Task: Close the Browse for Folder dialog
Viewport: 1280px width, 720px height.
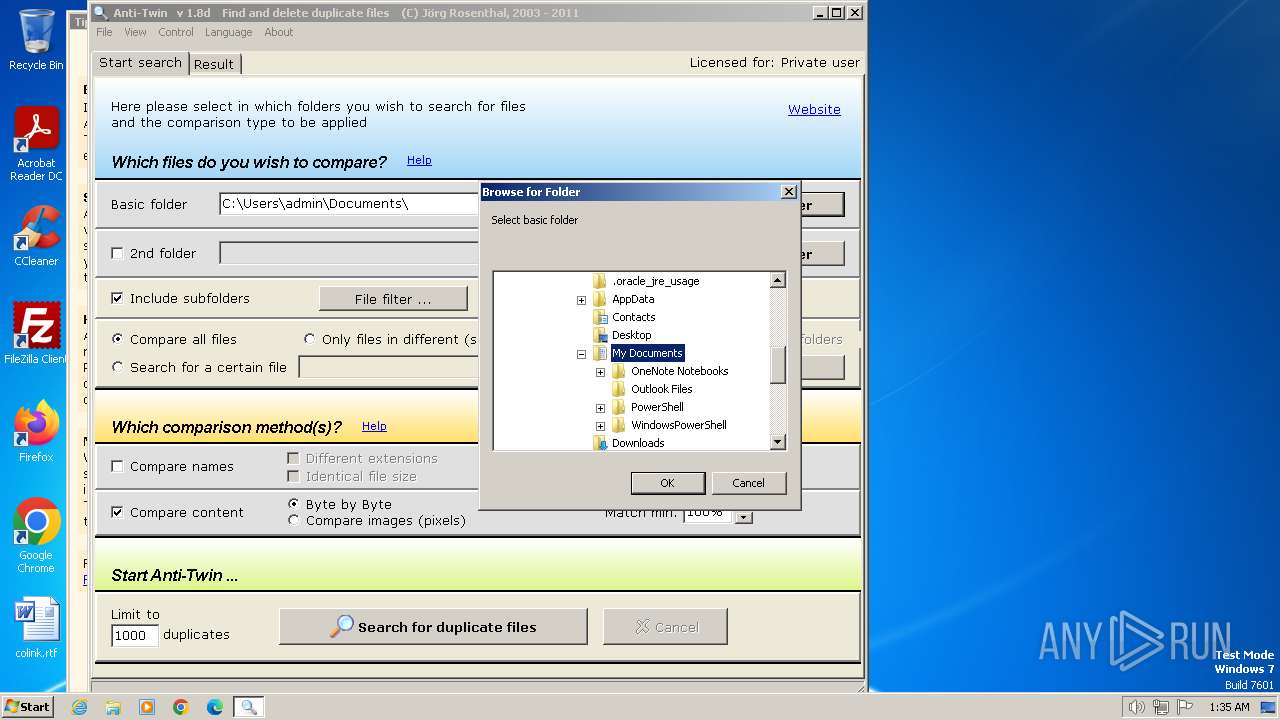Action: point(788,191)
